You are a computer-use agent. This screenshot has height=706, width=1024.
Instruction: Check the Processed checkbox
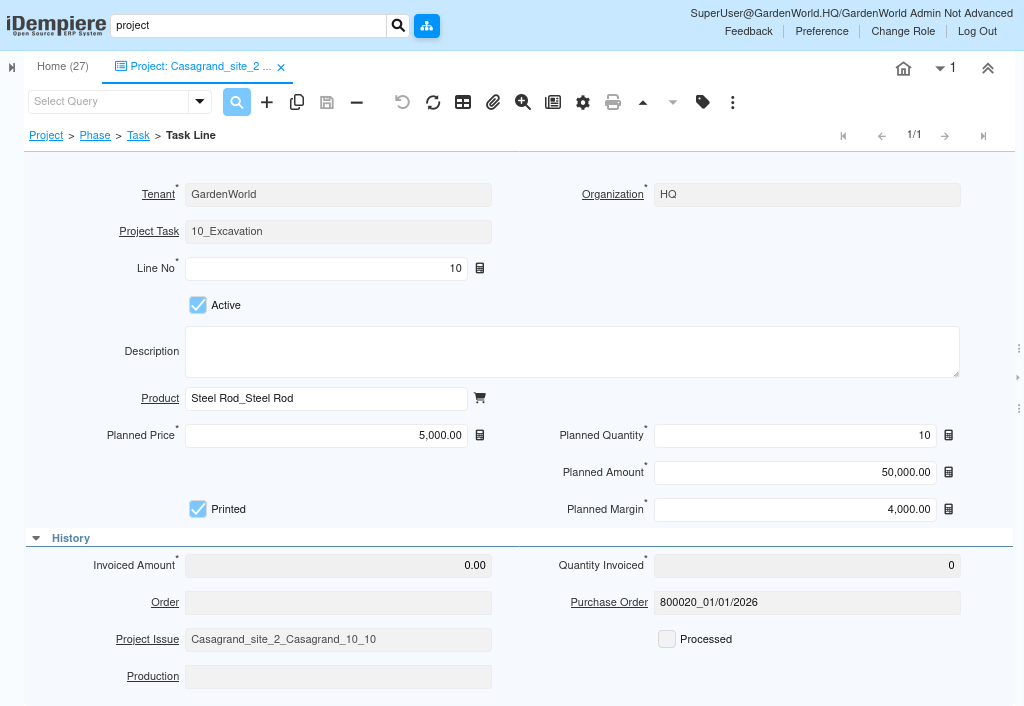[667, 639]
